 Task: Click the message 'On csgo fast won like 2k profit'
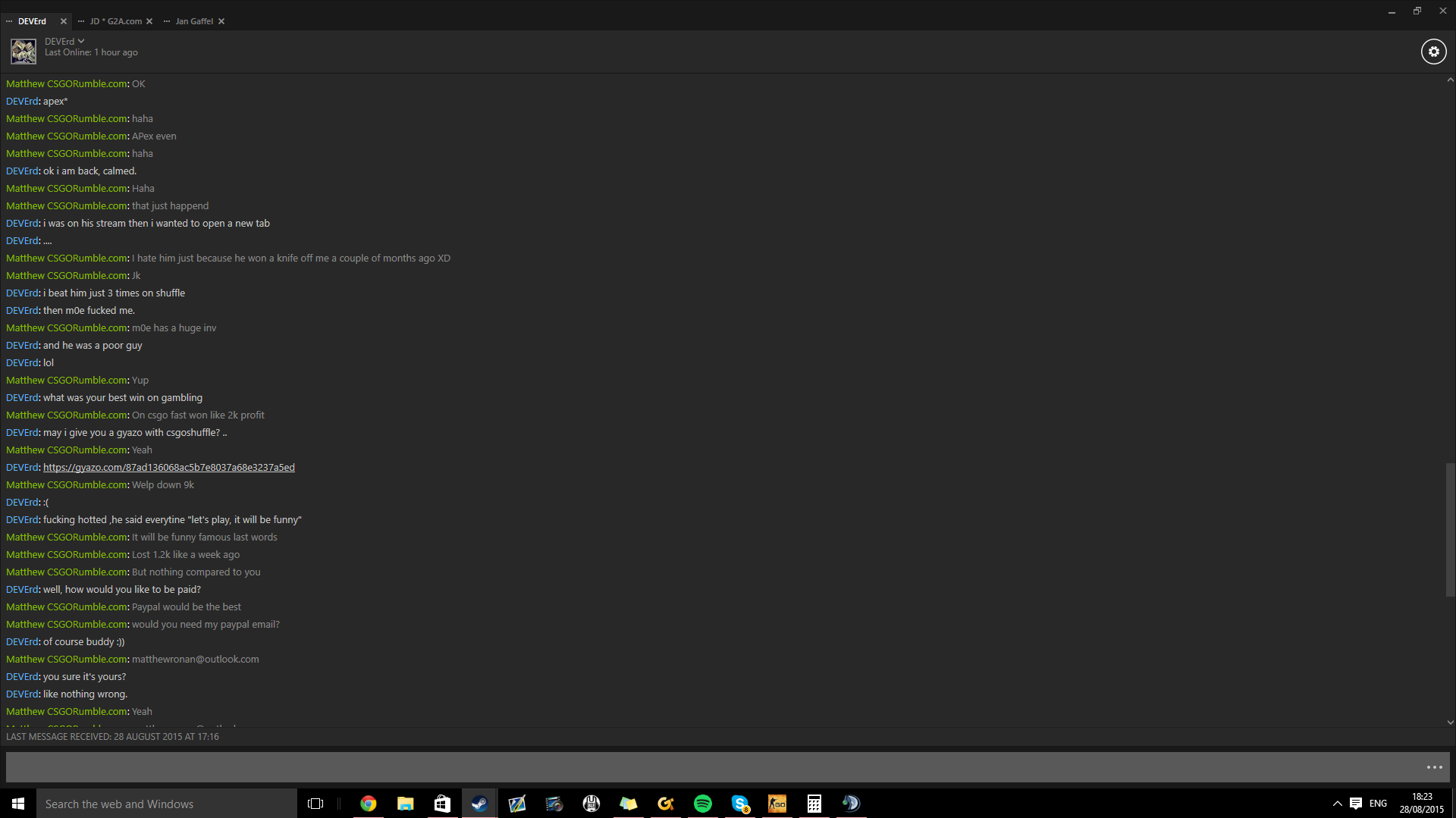click(198, 415)
